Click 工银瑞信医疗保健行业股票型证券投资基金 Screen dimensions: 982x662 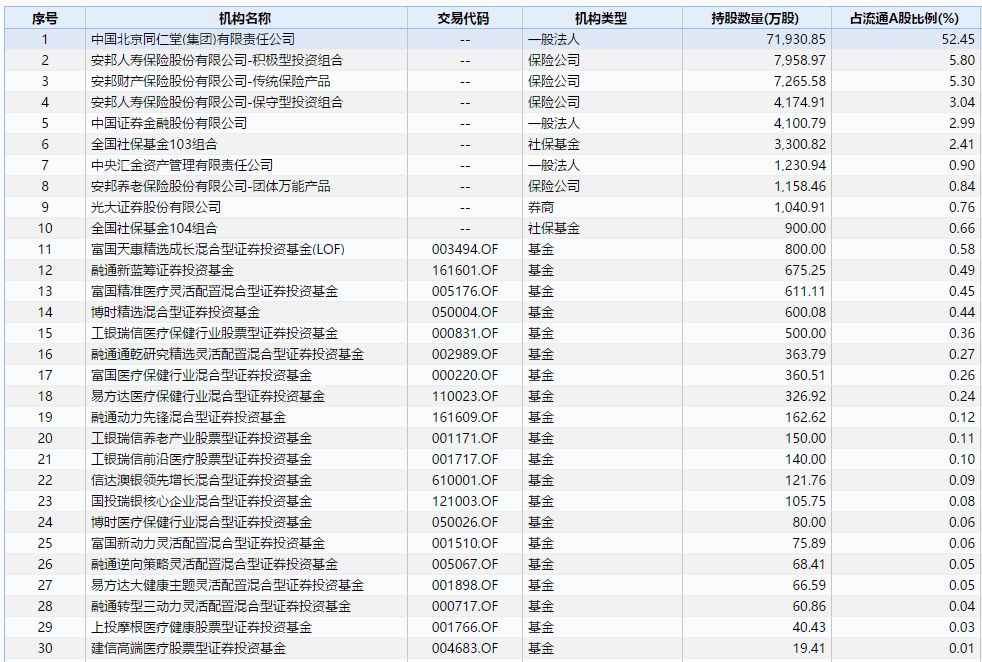click(214, 333)
